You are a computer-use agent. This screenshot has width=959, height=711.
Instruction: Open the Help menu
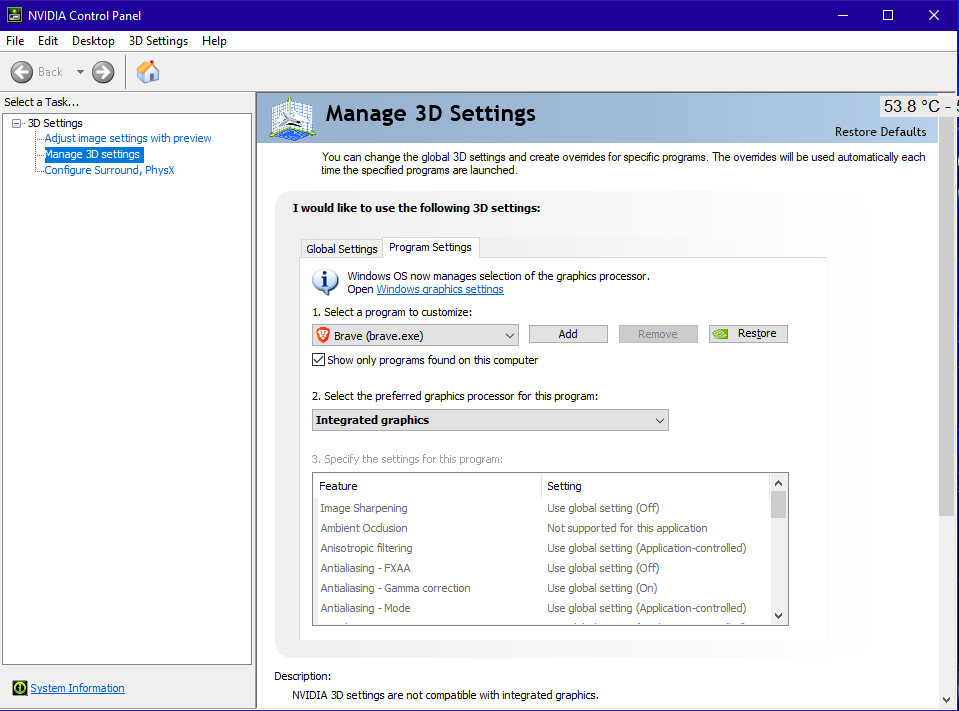214,41
